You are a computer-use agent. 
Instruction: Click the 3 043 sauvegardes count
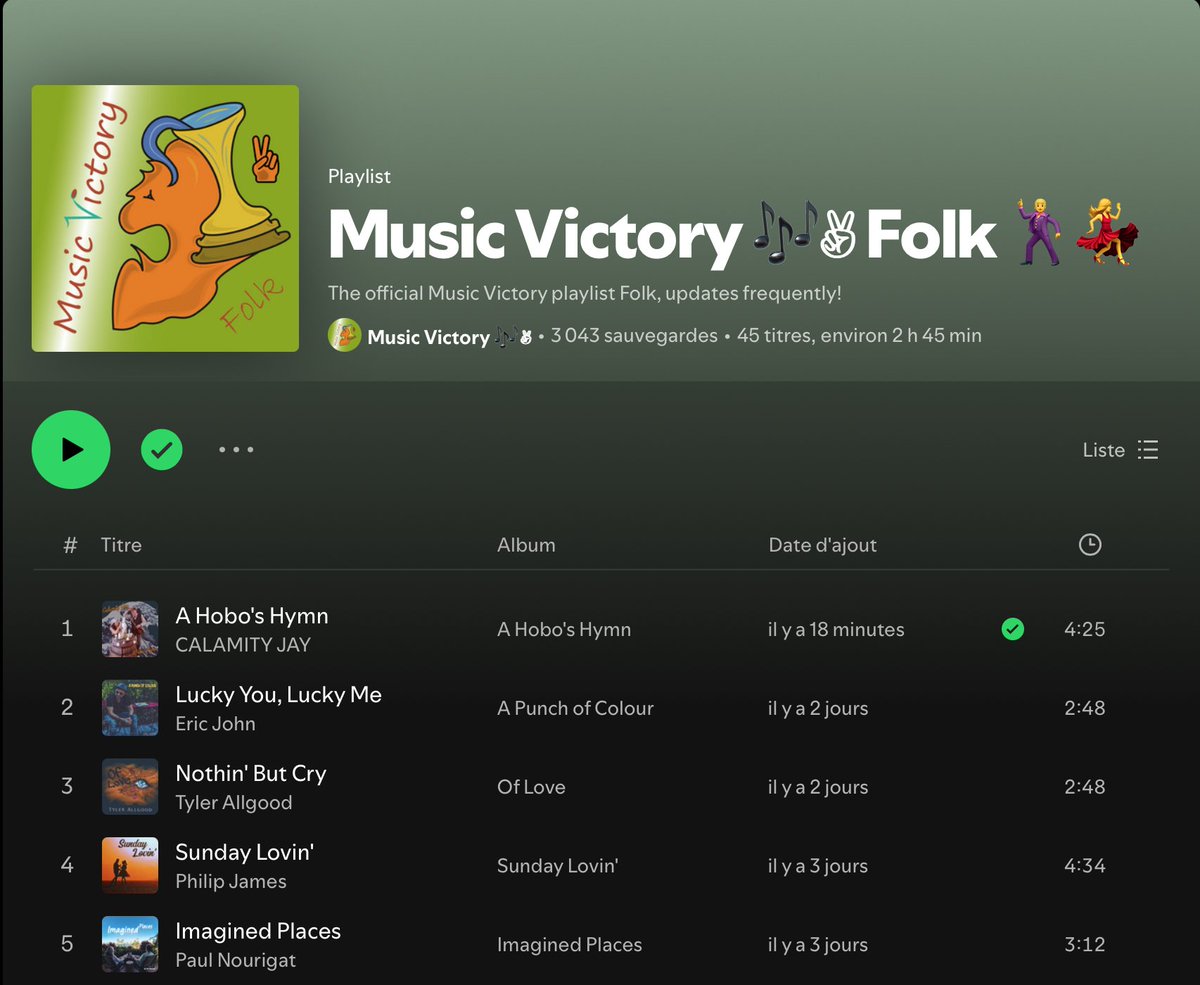click(x=634, y=337)
